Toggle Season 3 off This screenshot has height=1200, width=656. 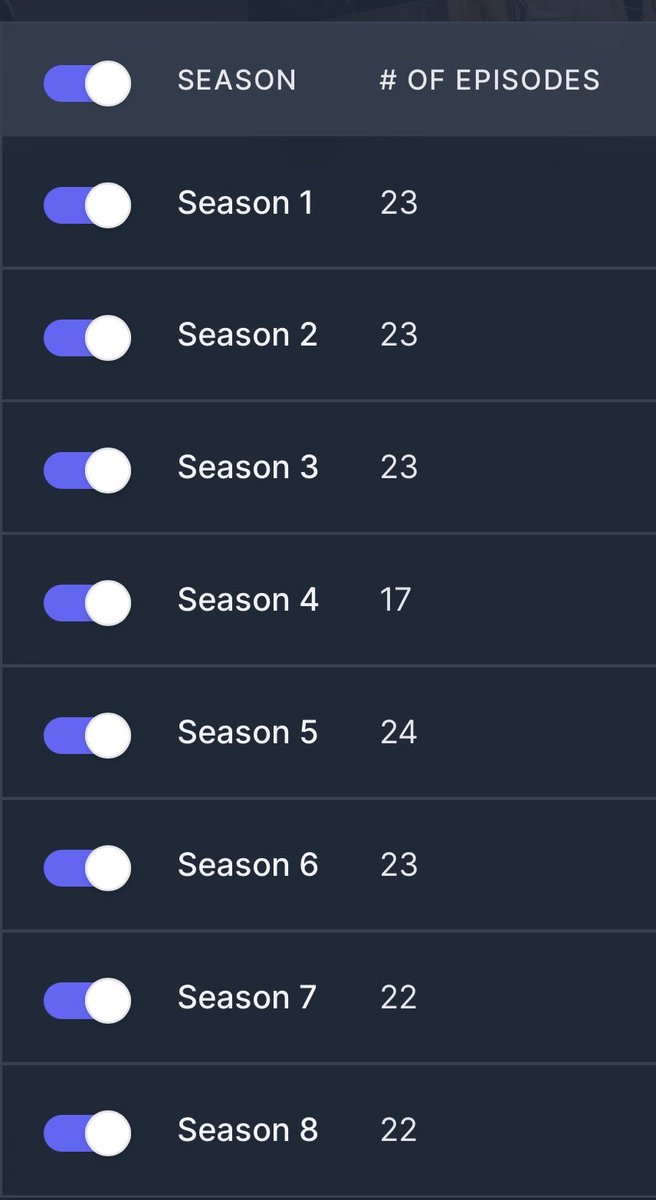coord(87,470)
